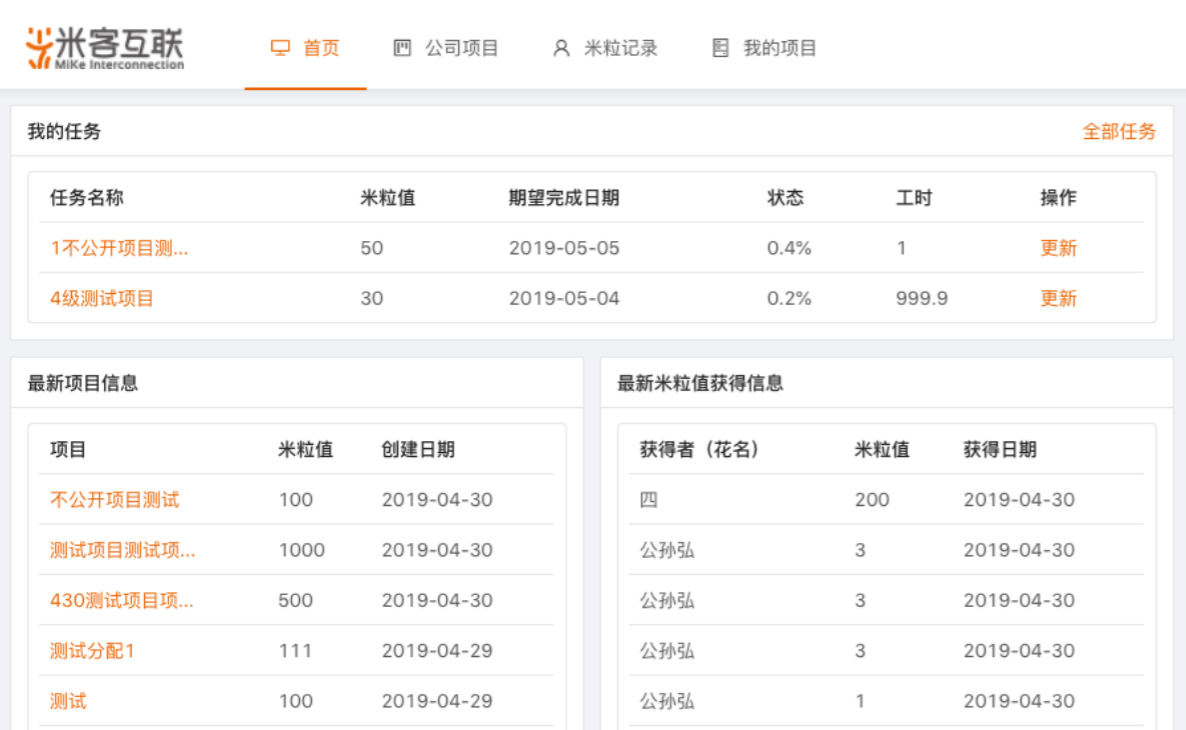View all tasks via 全部任务 link
1186x730 pixels.
1118,132
